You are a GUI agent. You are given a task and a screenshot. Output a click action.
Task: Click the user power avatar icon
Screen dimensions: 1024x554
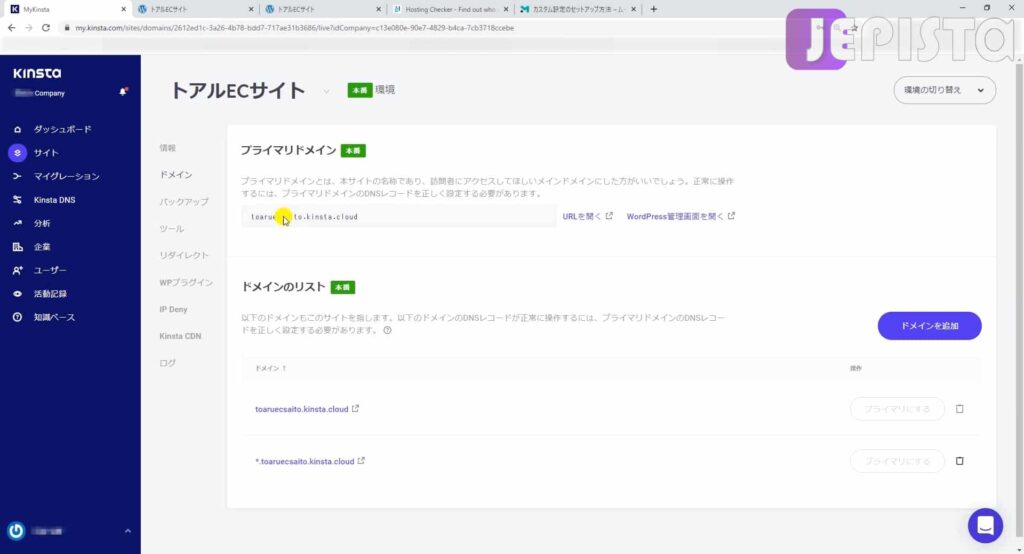[x=16, y=531]
